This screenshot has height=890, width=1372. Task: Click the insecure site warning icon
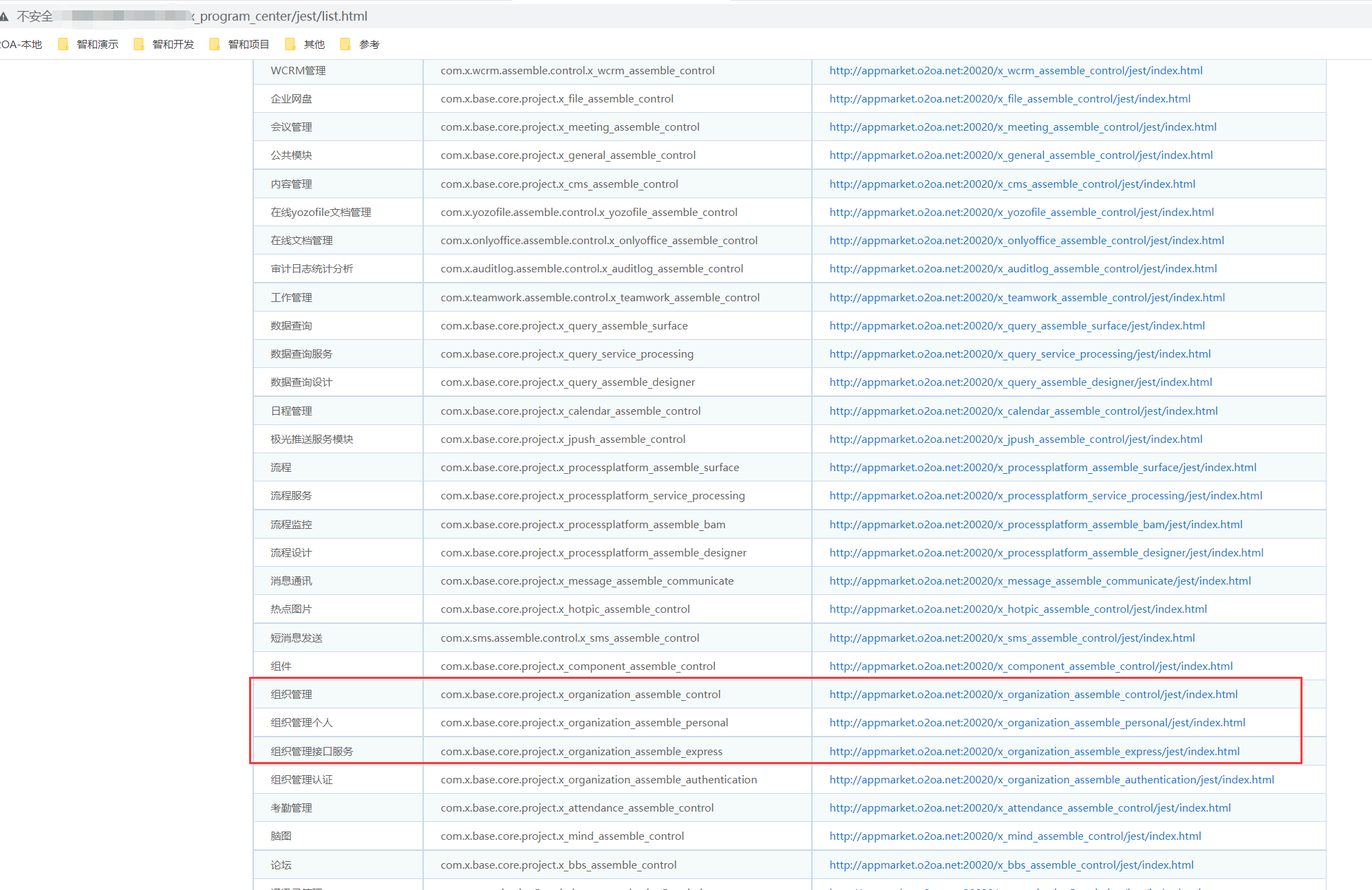pyautogui.click(x=4, y=16)
